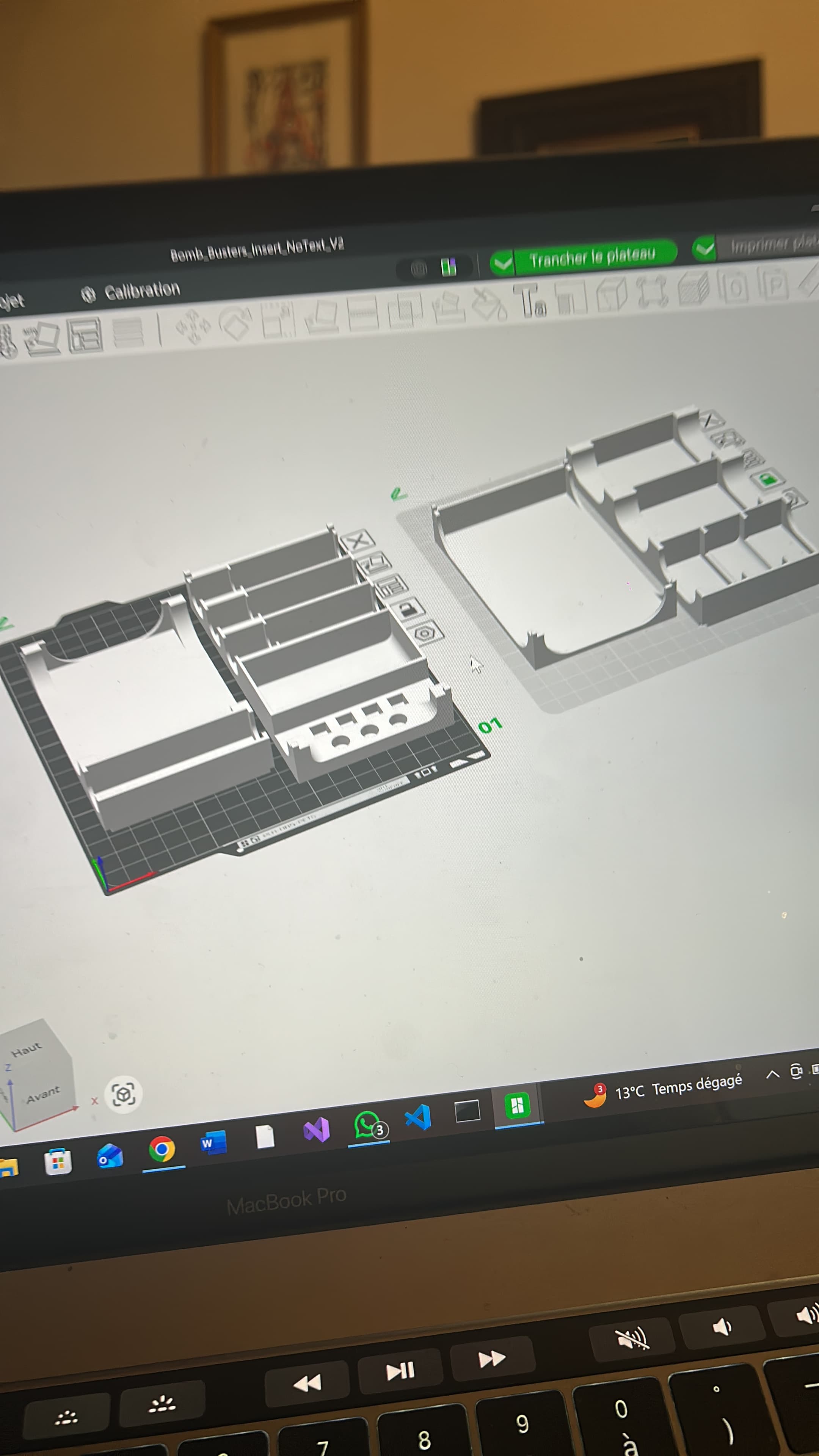Auto-orient objects on plate 01
Viewport: 819px width, 1456px height.
click(x=373, y=563)
